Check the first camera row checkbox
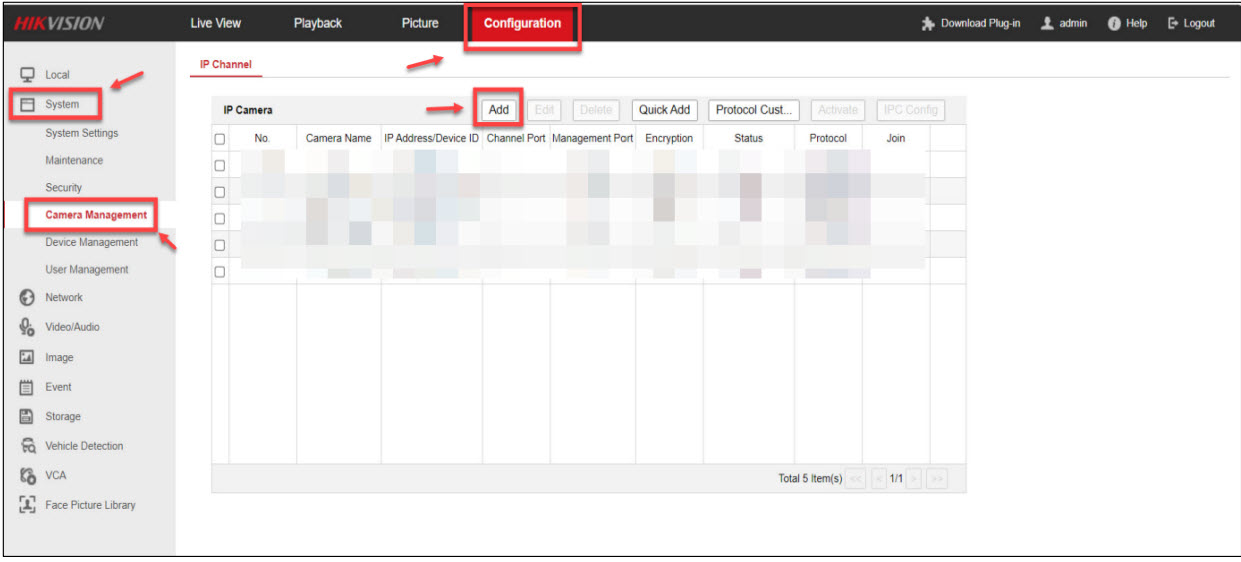 [x=220, y=165]
